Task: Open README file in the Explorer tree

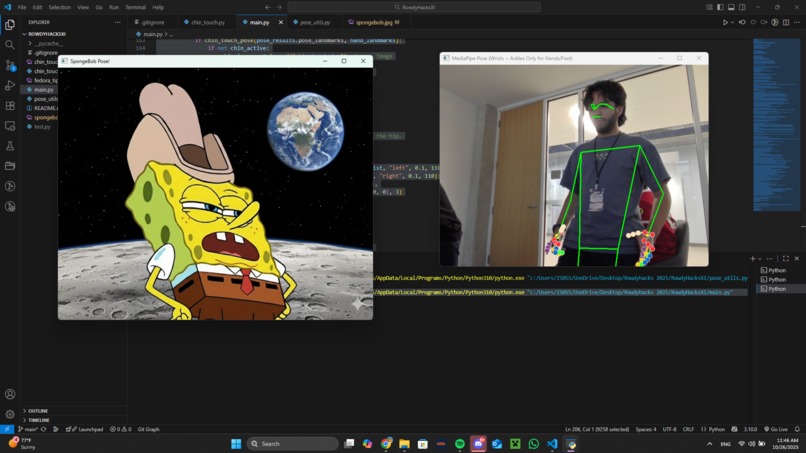Action: coord(42,108)
